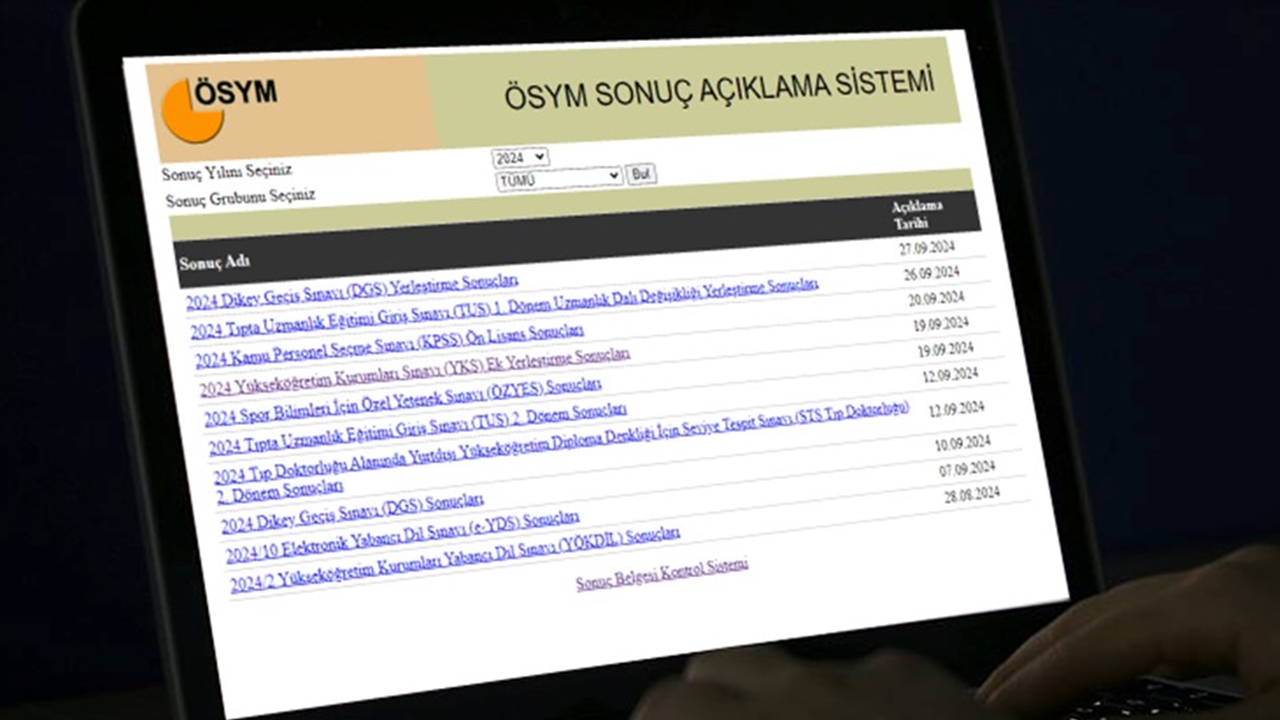
Task: Click the date 26.09.2024
Action: pos(931,273)
